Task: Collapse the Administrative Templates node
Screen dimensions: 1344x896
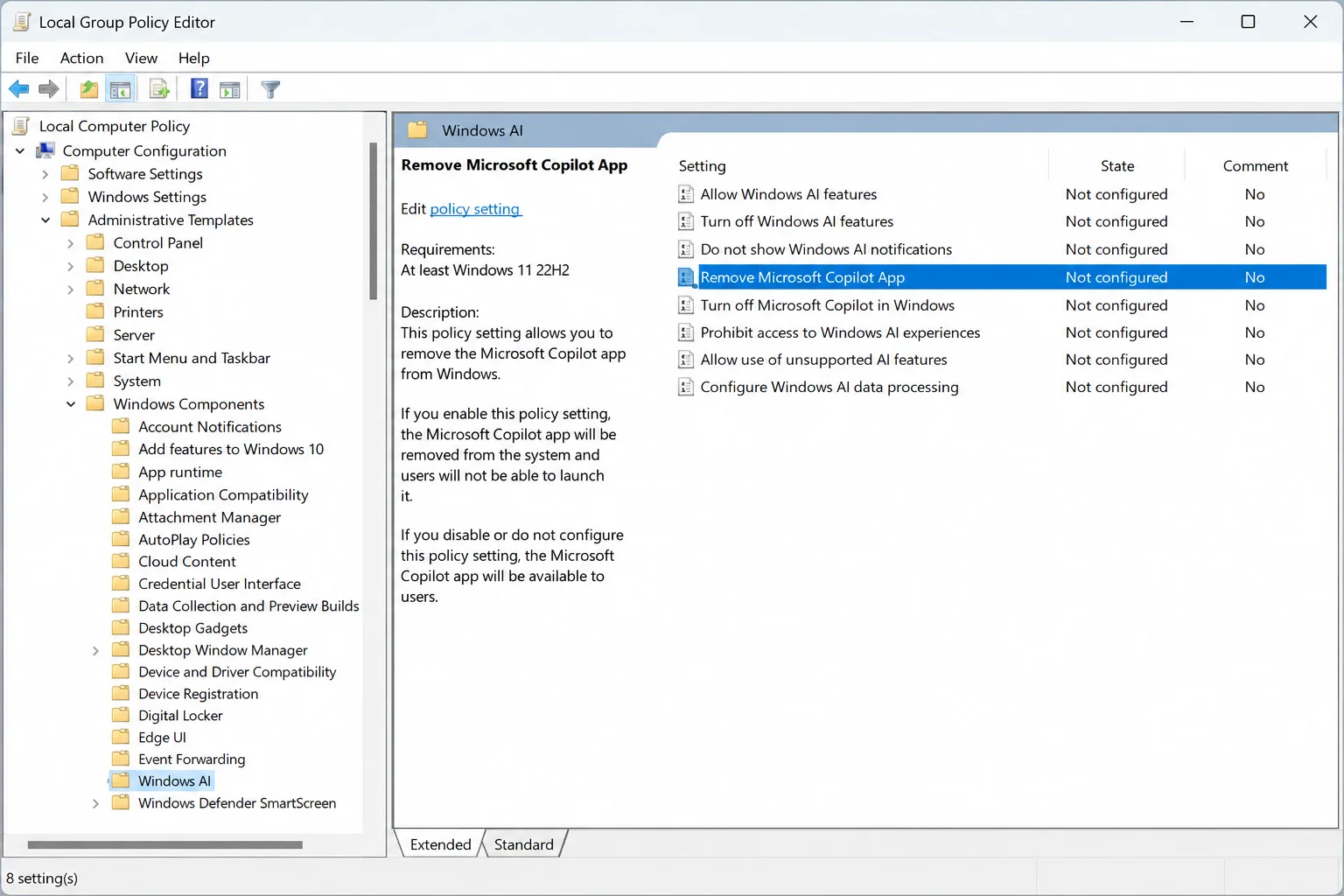Action: [x=45, y=220]
